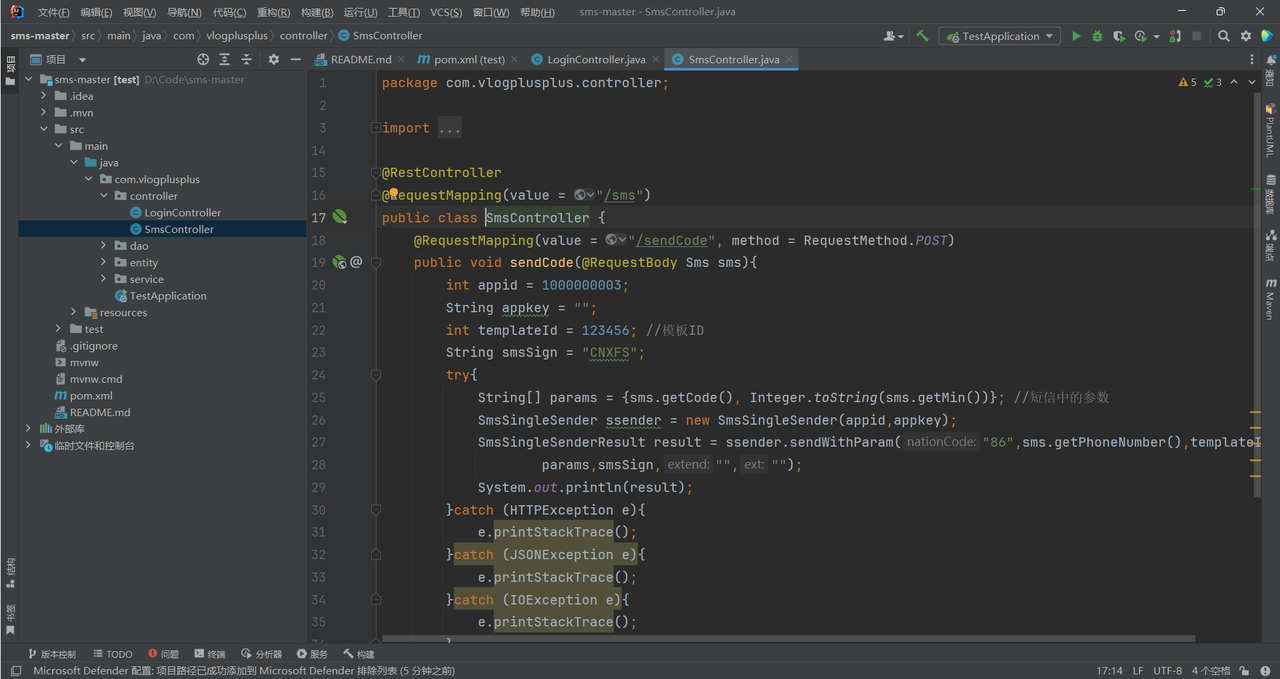This screenshot has width=1280, height=679.
Task: Click the run gutter icon on line 17
Action: [x=340, y=217]
